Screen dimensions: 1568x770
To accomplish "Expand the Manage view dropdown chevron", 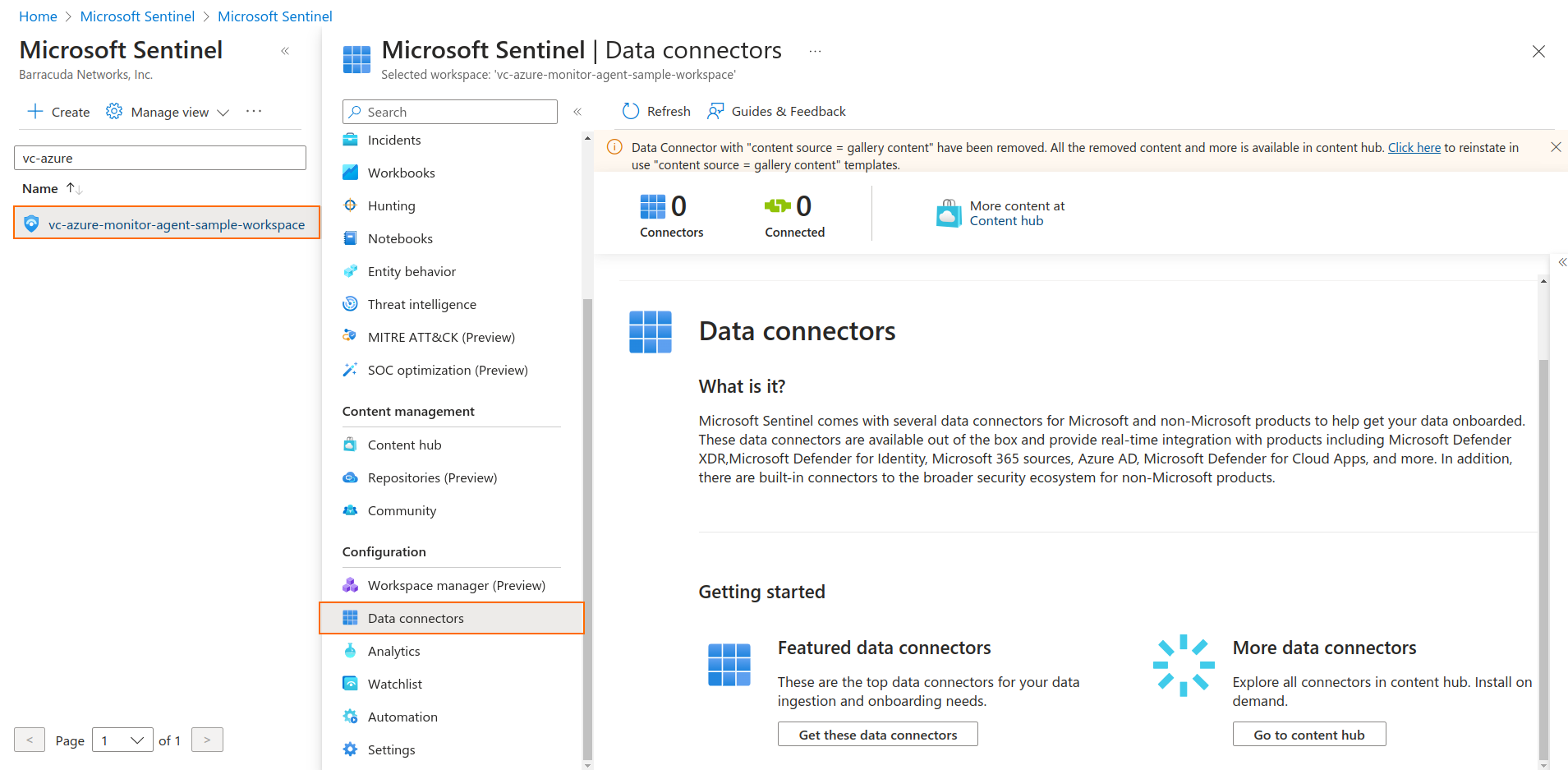I will (223, 113).
